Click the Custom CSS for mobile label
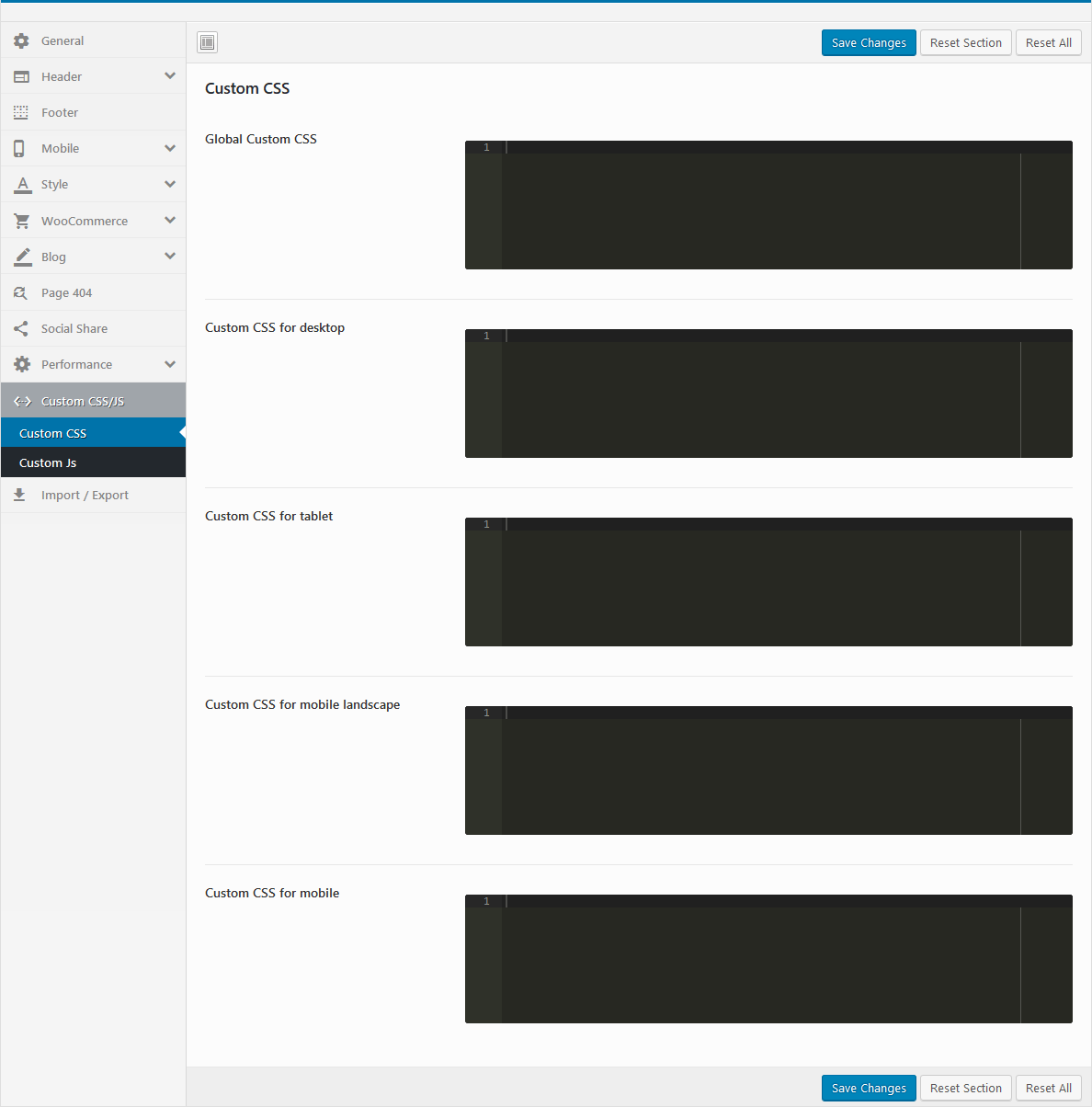The image size is (1092, 1107). point(272,893)
